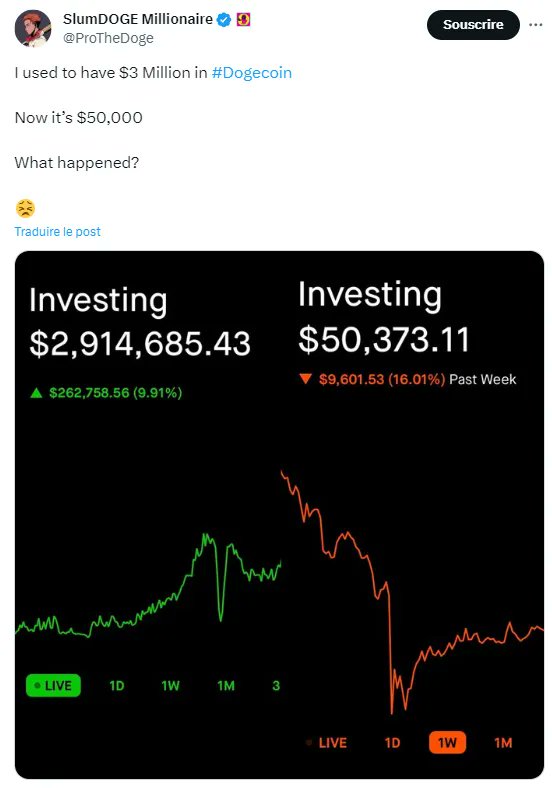This screenshot has height=788, width=552.
Task: Click the blue verified checkmark badge
Action: point(224,20)
